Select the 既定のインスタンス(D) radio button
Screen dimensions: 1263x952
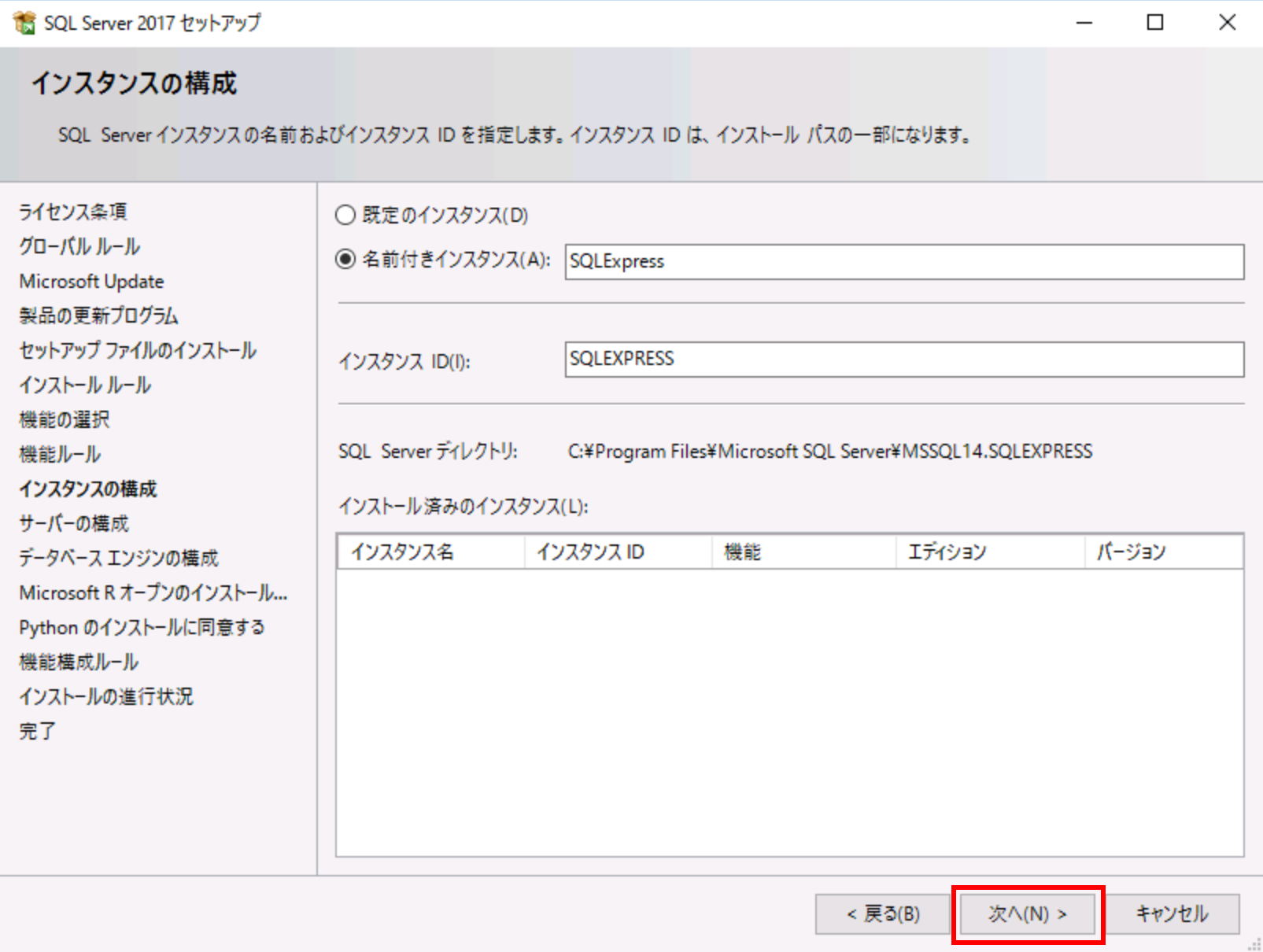(345, 215)
